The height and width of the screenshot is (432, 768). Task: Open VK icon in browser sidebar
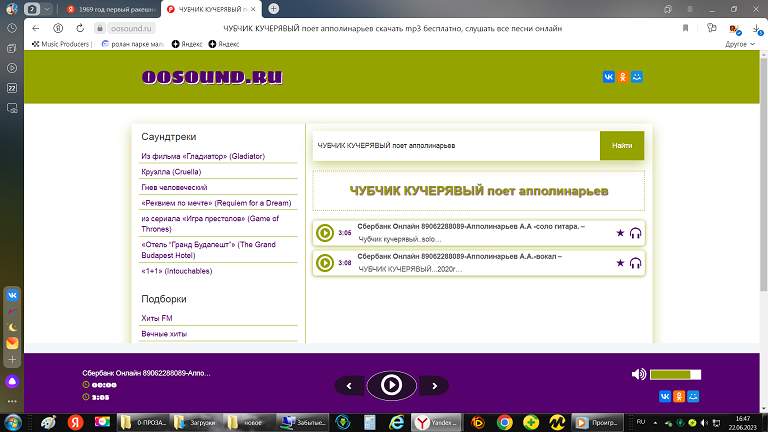[x=12, y=295]
